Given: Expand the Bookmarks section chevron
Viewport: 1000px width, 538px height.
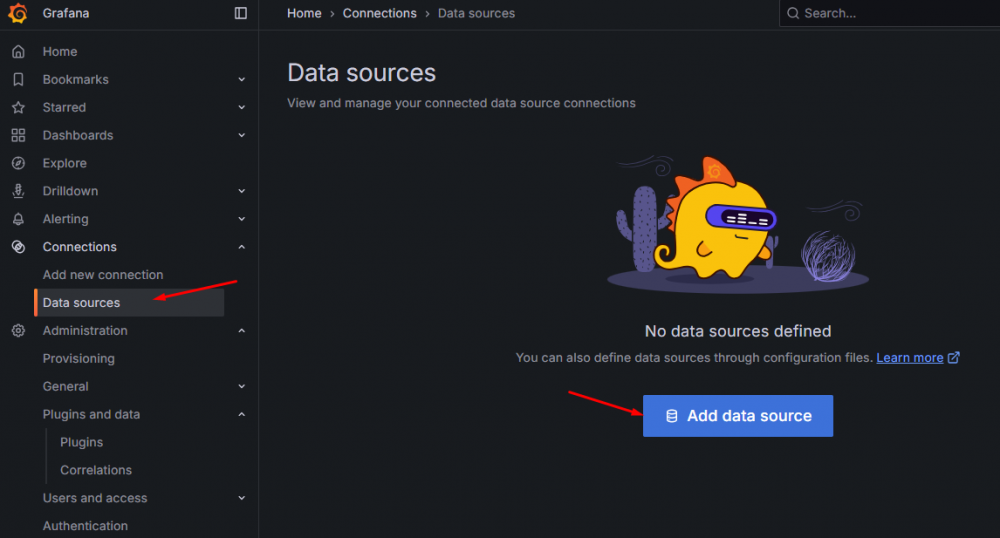Looking at the screenshot, I should pos(242,80).
